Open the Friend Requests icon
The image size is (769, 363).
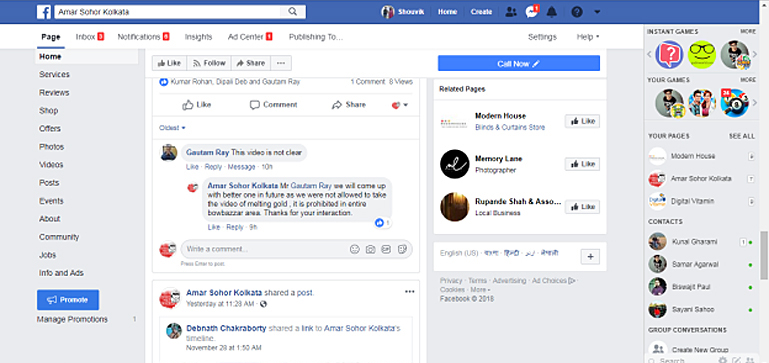(x=511, y=12)
